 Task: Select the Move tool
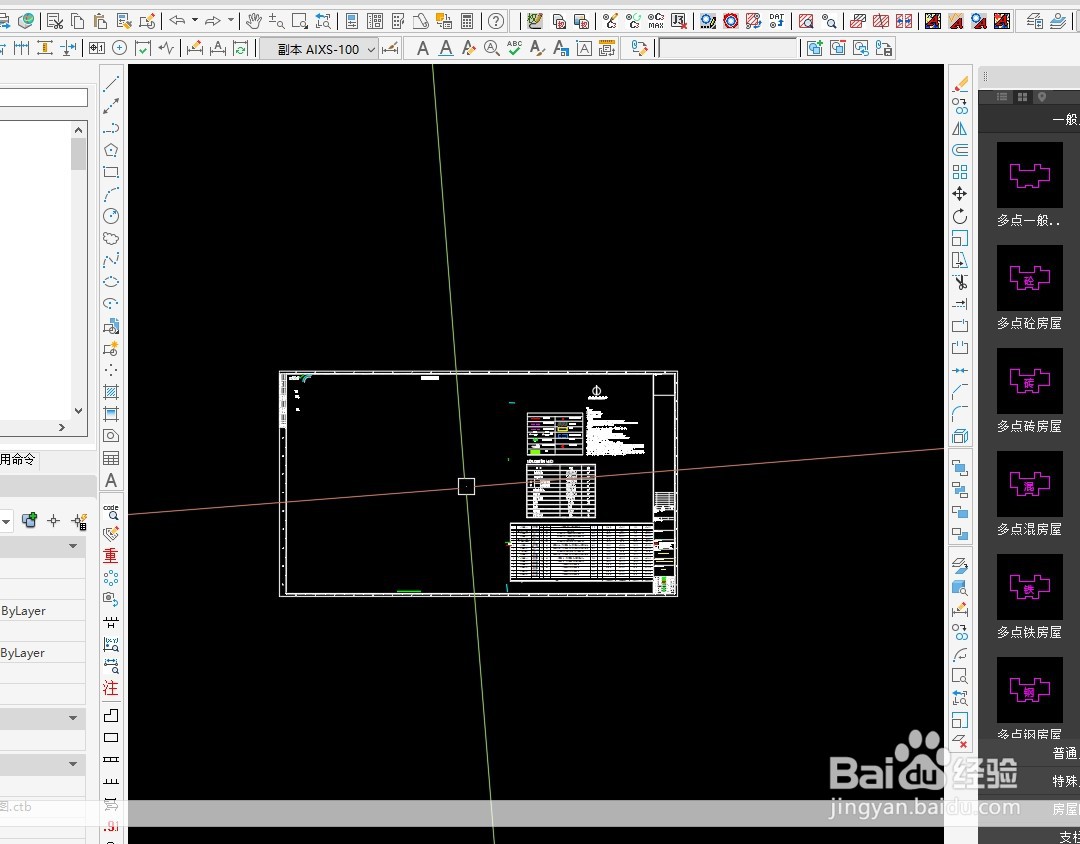tap(960, 194)
